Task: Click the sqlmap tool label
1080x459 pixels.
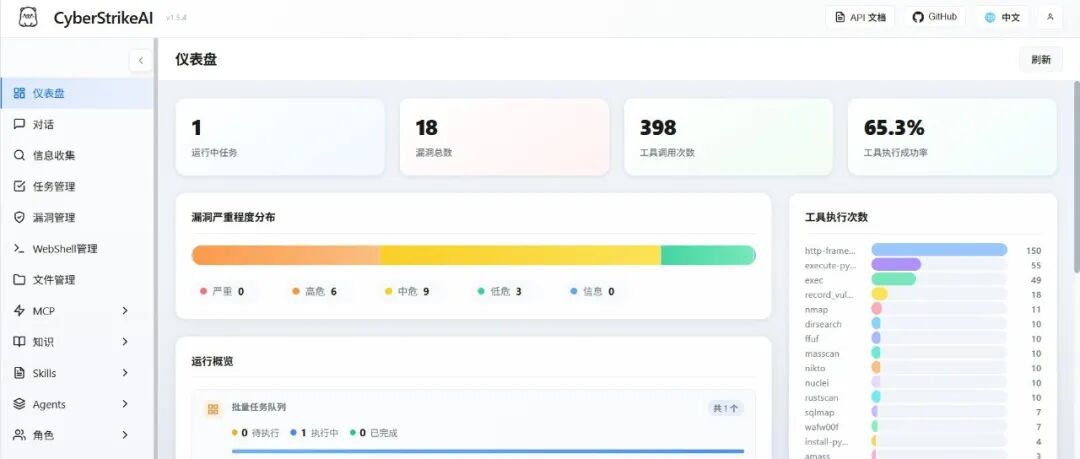Action: point(820,412)
